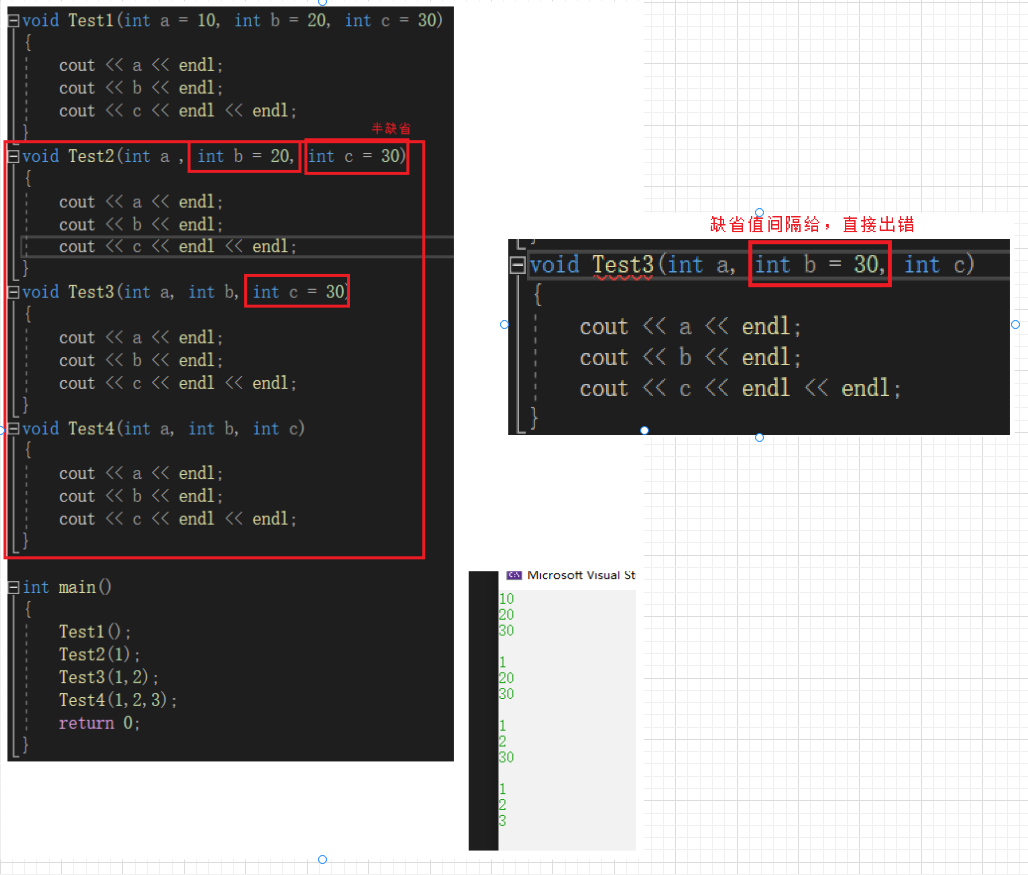
Task: Click the red '缺省值间隔给，直接出错' caption
Action: click(x=812, y=225)
